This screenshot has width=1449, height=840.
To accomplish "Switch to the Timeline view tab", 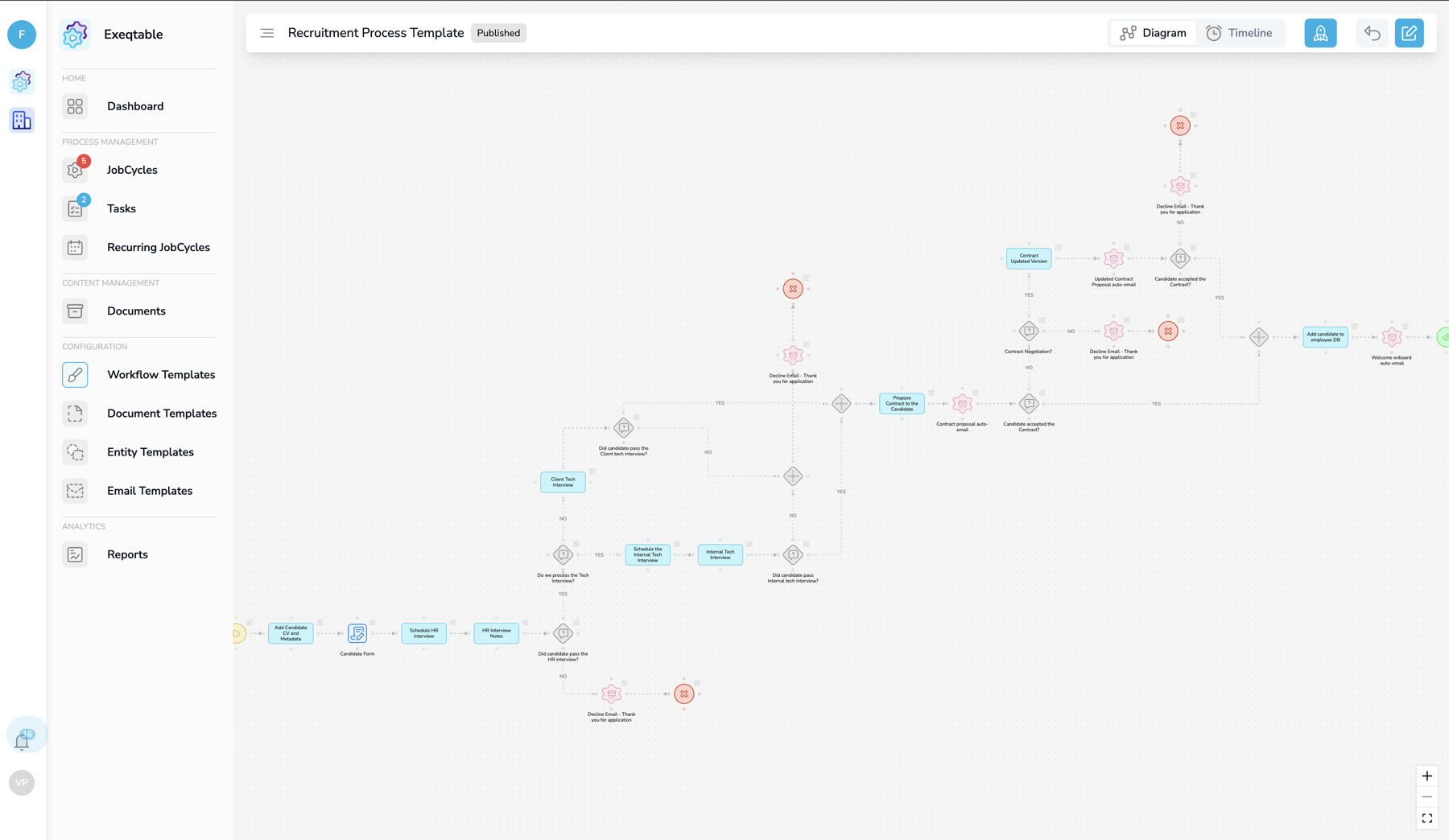I will 1239,33.
